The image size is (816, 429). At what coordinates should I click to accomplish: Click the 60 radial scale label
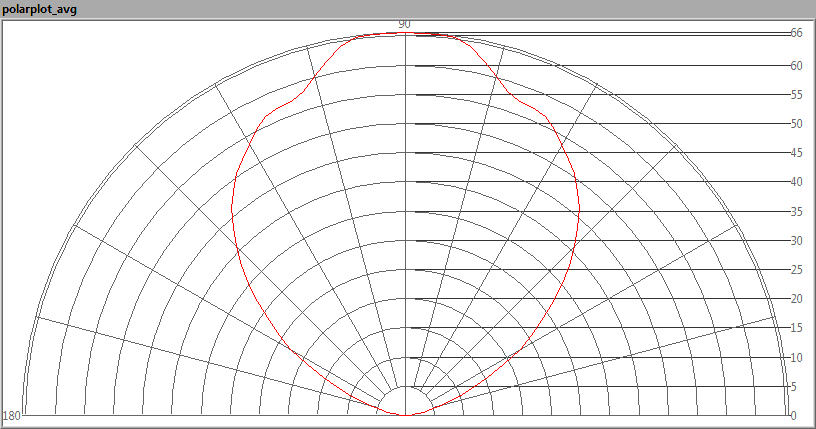[x=796, y=66]
